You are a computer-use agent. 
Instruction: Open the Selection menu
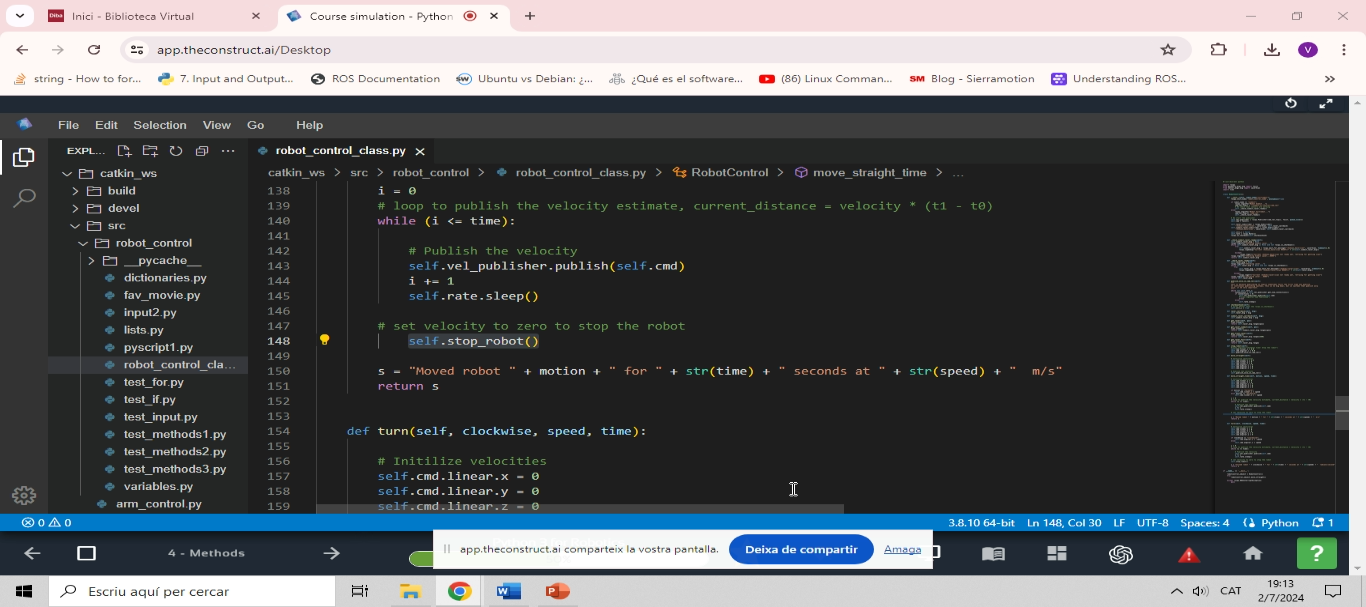pos(160,125)
